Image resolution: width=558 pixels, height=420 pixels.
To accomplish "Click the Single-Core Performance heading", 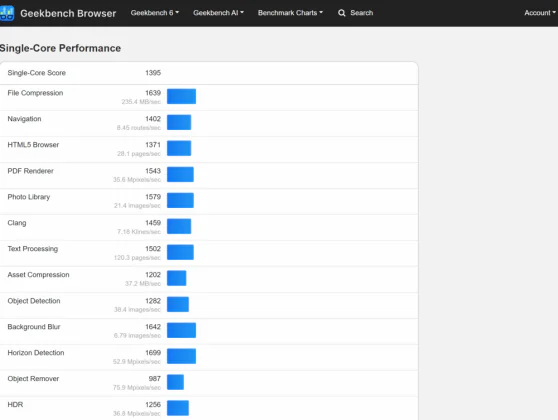I will 60,48.
